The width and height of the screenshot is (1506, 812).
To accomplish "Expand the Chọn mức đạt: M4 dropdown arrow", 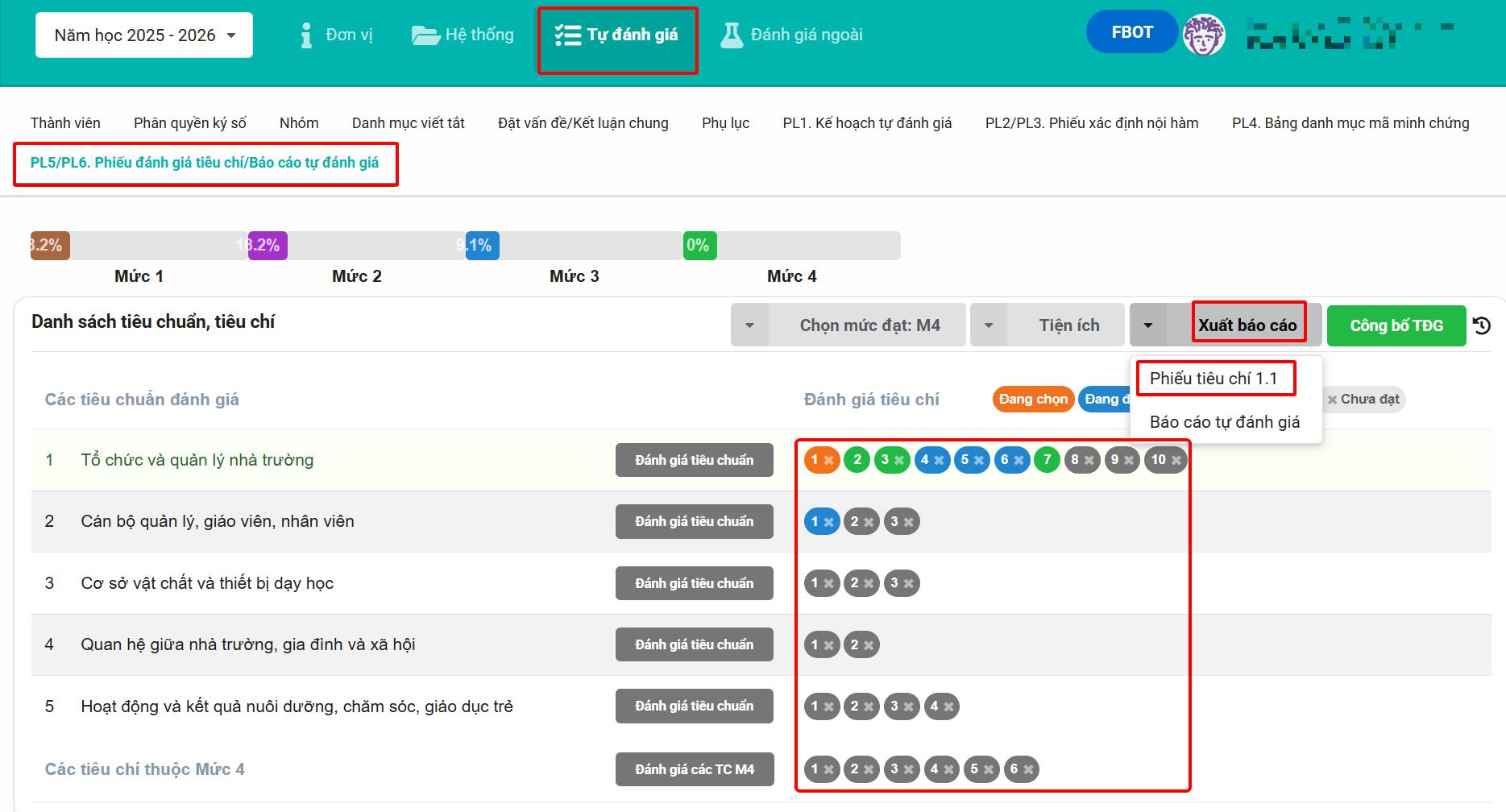I will tap(749, 325).
